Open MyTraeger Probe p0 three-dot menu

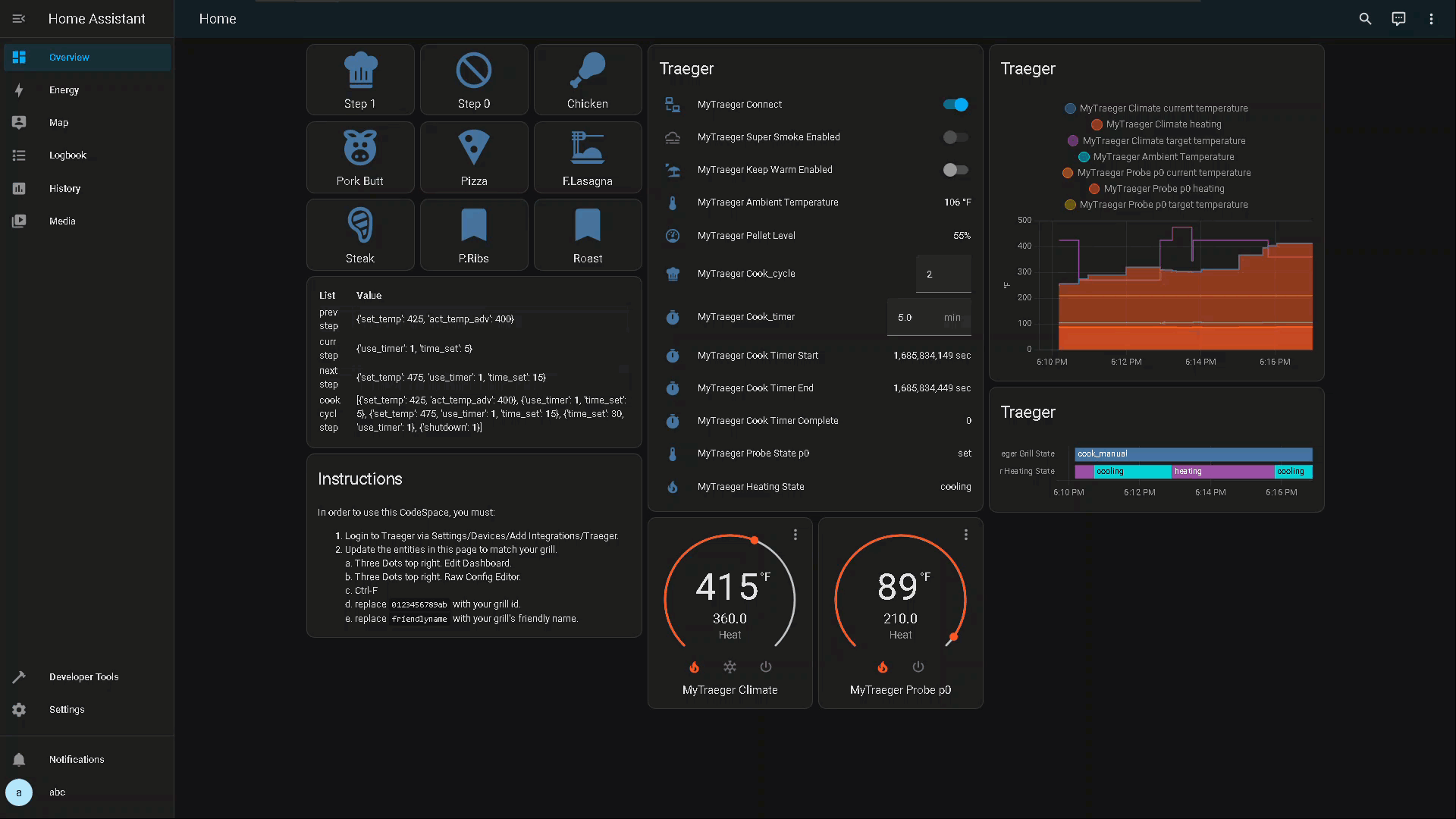965,535
